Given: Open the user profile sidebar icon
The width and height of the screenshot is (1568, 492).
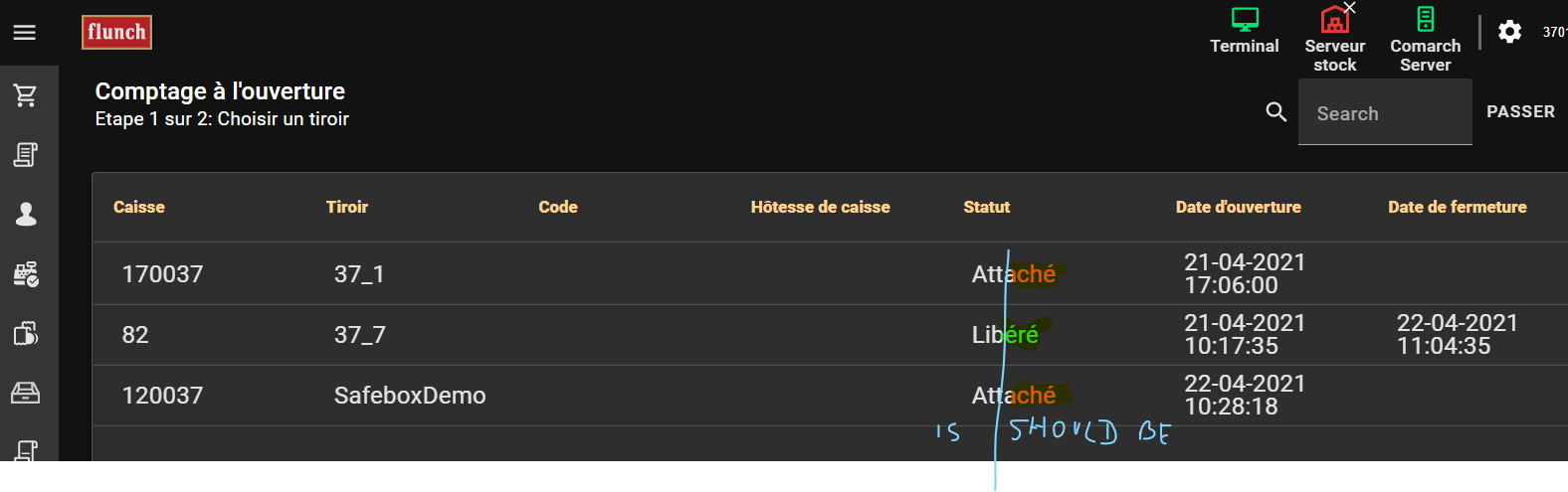Looking at the screenshot, I should 26,215.
